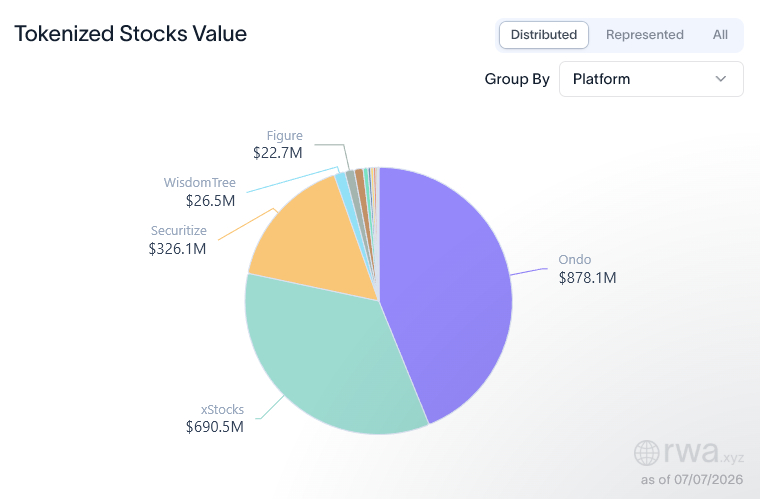Click the Group By dropdown chevron arrow
760x499 pixels.
[x=721, y=79]
